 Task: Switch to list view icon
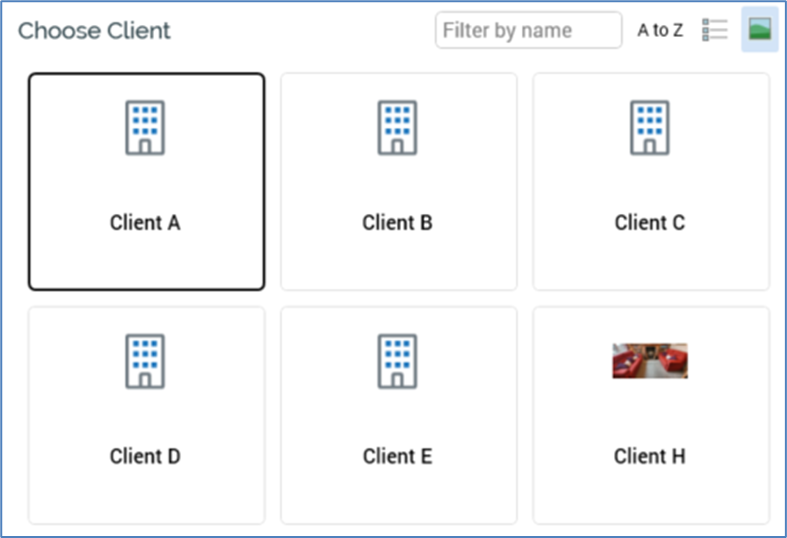click(x=714, y=30)
